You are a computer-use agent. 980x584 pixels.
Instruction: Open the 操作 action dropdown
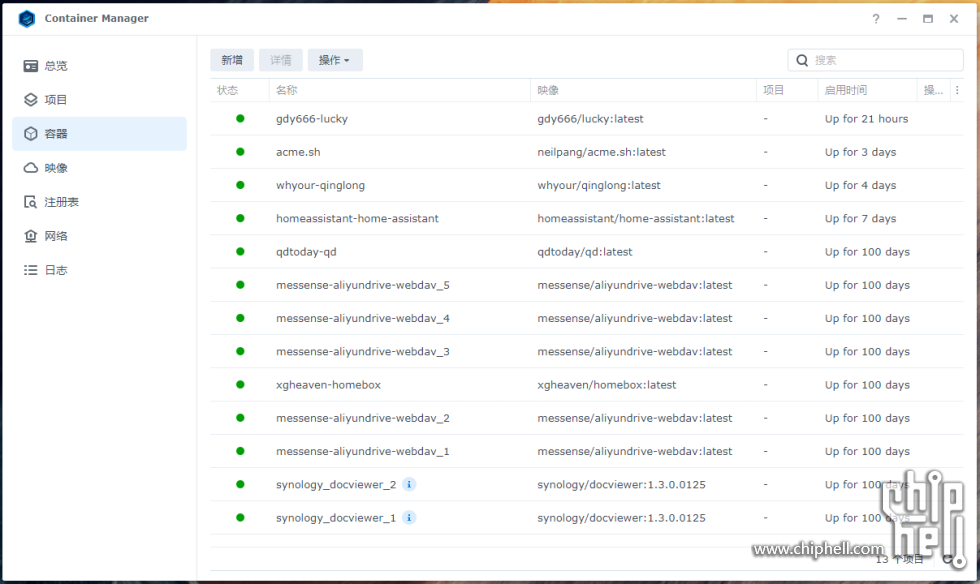coord(334,60)
